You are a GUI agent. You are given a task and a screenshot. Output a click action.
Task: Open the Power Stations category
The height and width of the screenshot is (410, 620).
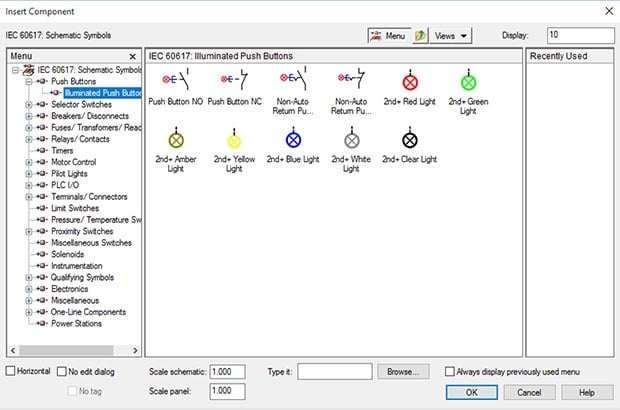[76, 323]
